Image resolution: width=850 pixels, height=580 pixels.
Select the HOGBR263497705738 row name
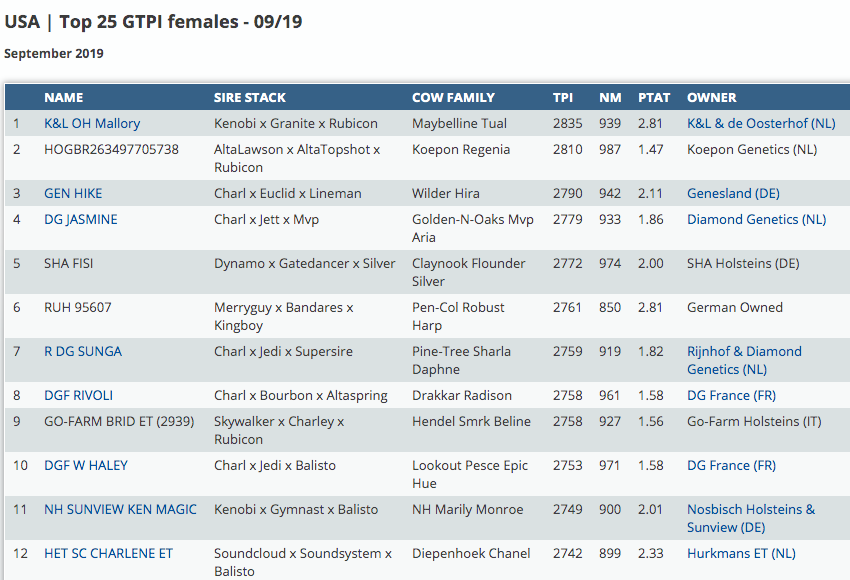(x=112, y=150)
